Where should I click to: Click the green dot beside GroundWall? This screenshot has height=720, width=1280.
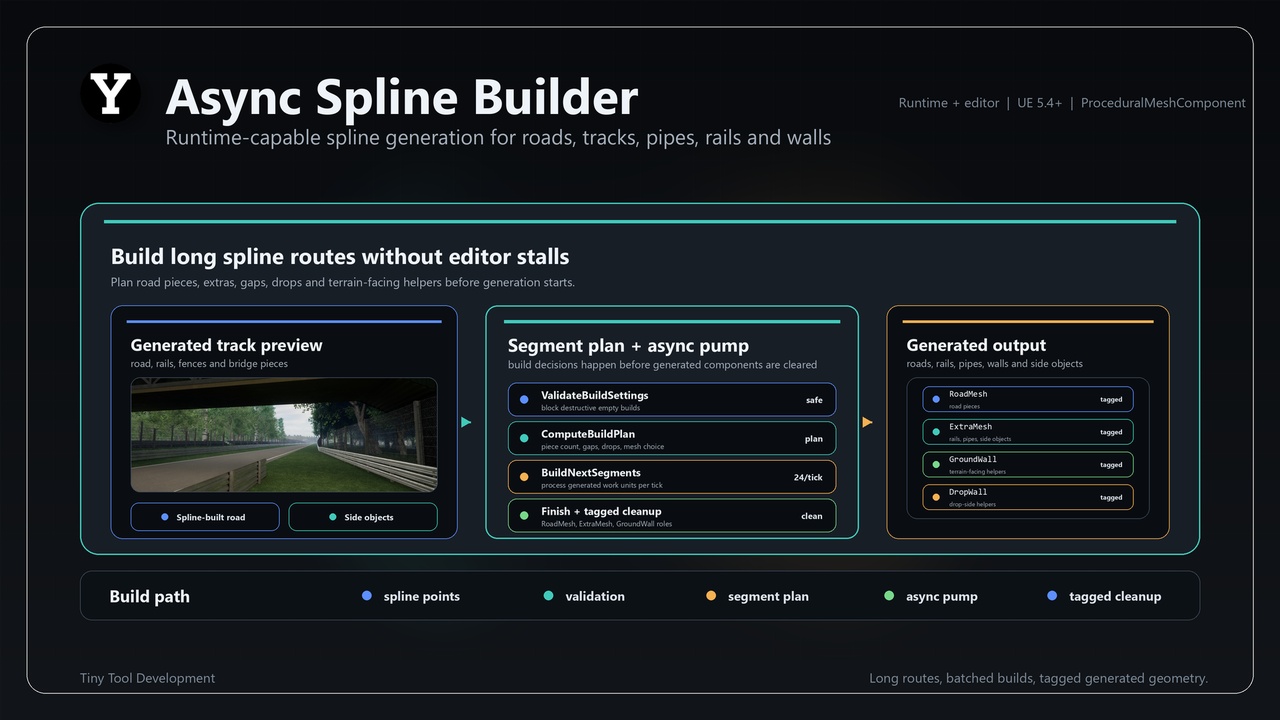[936, 465]
